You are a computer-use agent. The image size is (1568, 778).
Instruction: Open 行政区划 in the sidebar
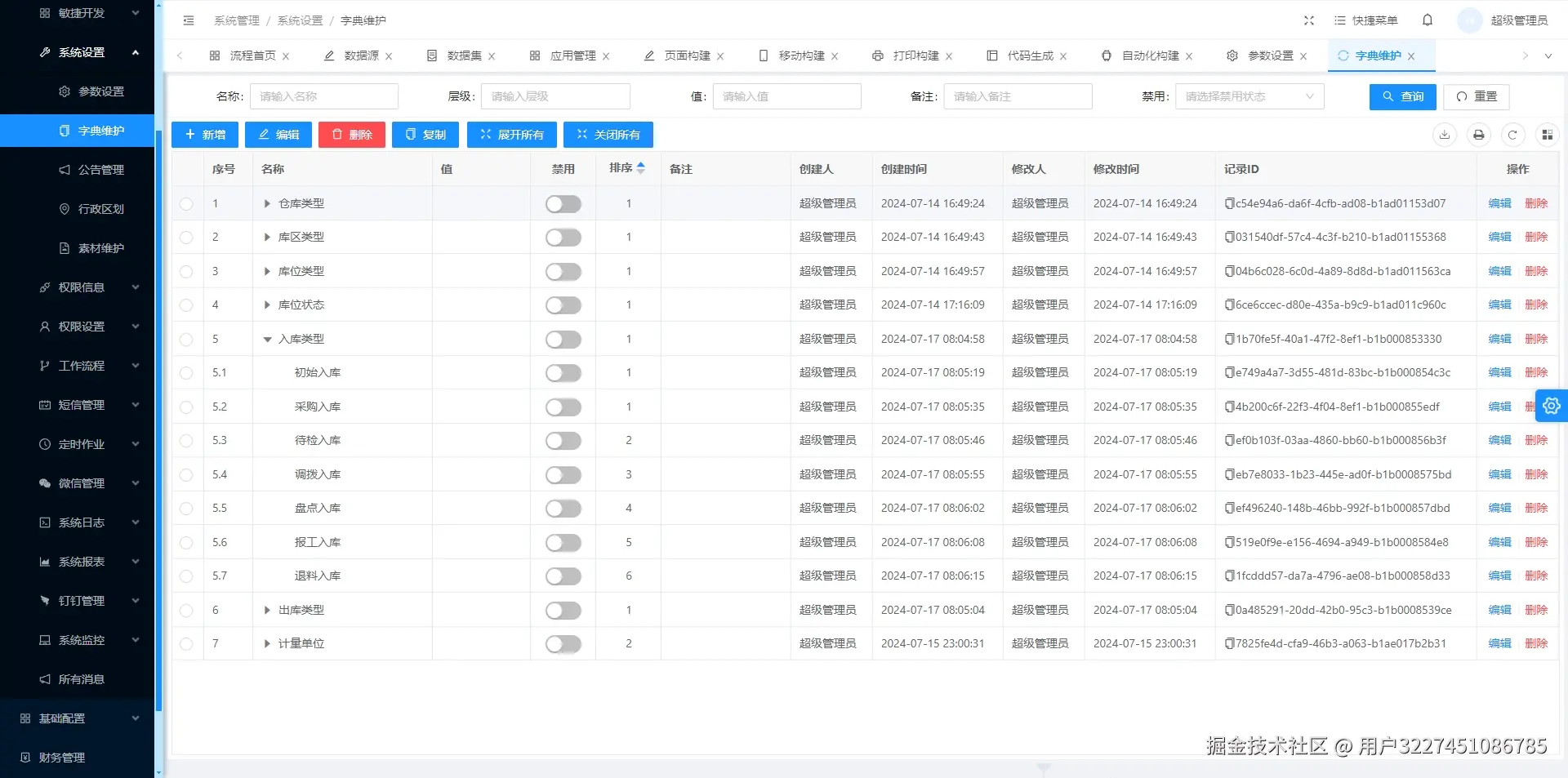(101, 209)
